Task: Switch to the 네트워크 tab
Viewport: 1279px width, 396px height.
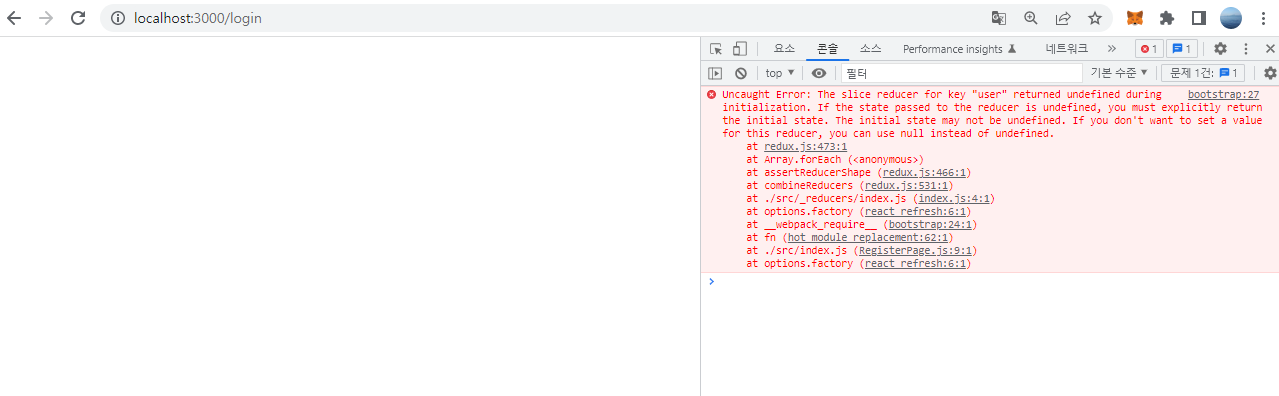Action: pyautogui.click(x=1067, y=49)
